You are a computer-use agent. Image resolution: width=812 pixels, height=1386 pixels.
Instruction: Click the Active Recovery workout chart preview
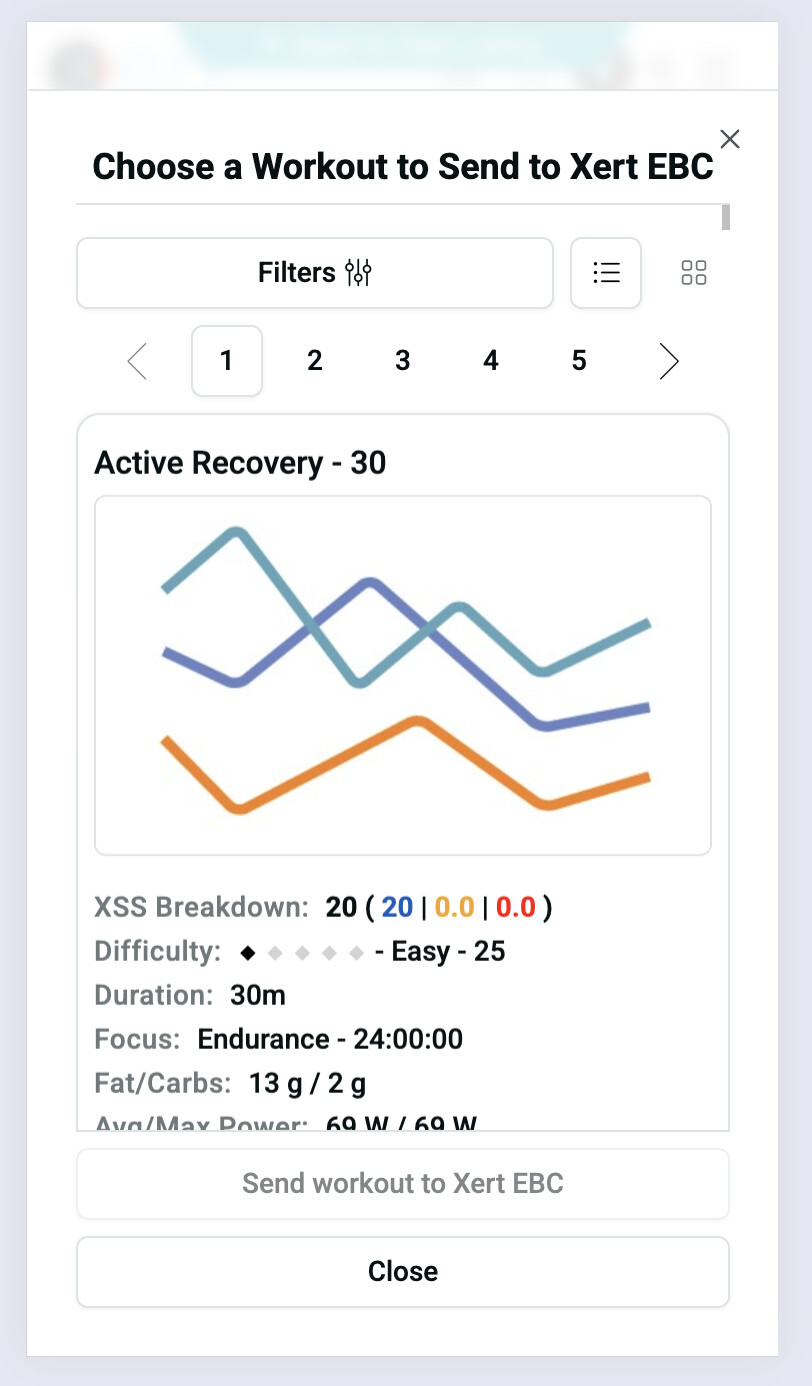pos(403,675)
